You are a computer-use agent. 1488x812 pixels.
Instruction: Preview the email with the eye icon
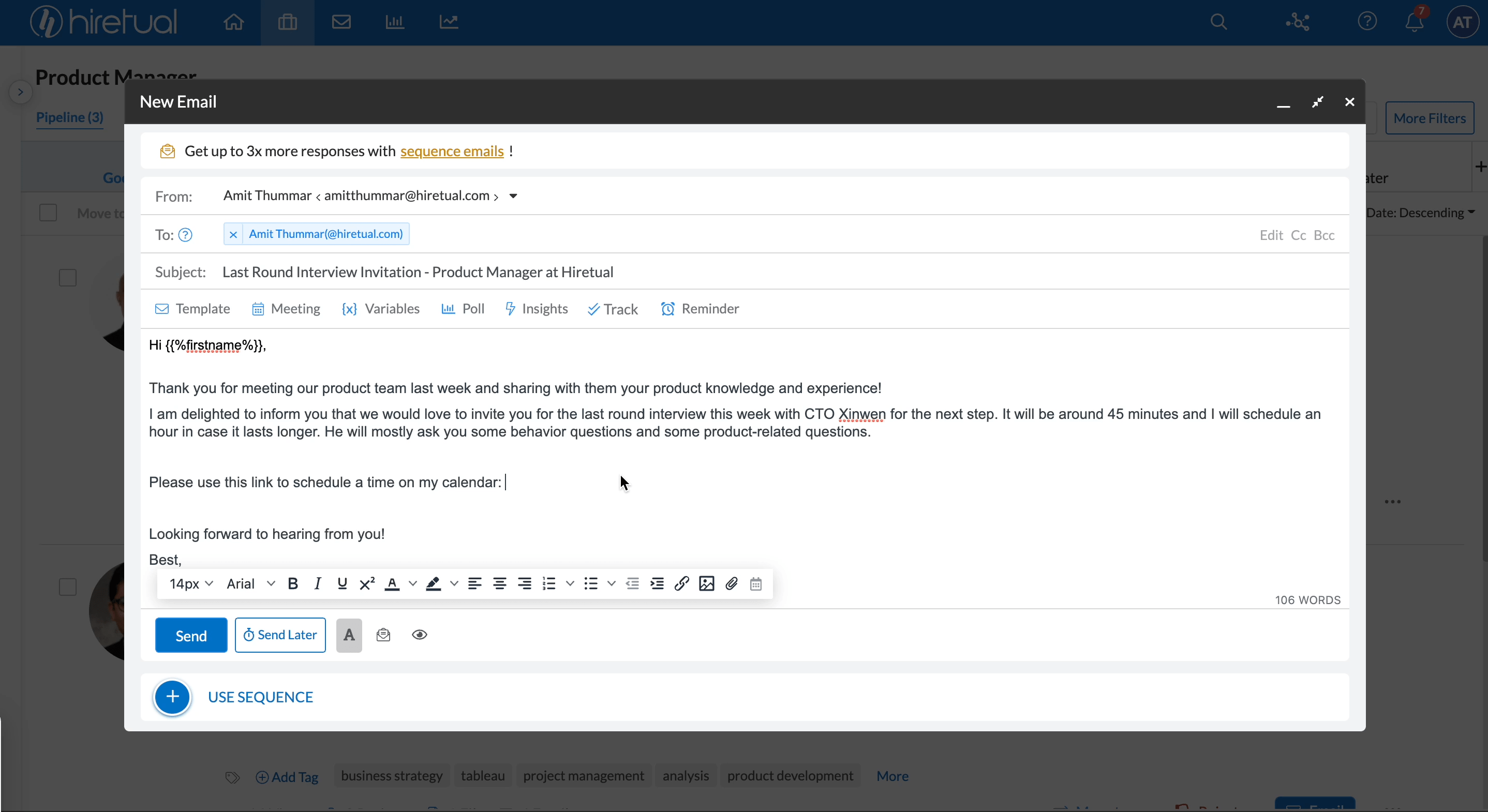pos(420,635)
